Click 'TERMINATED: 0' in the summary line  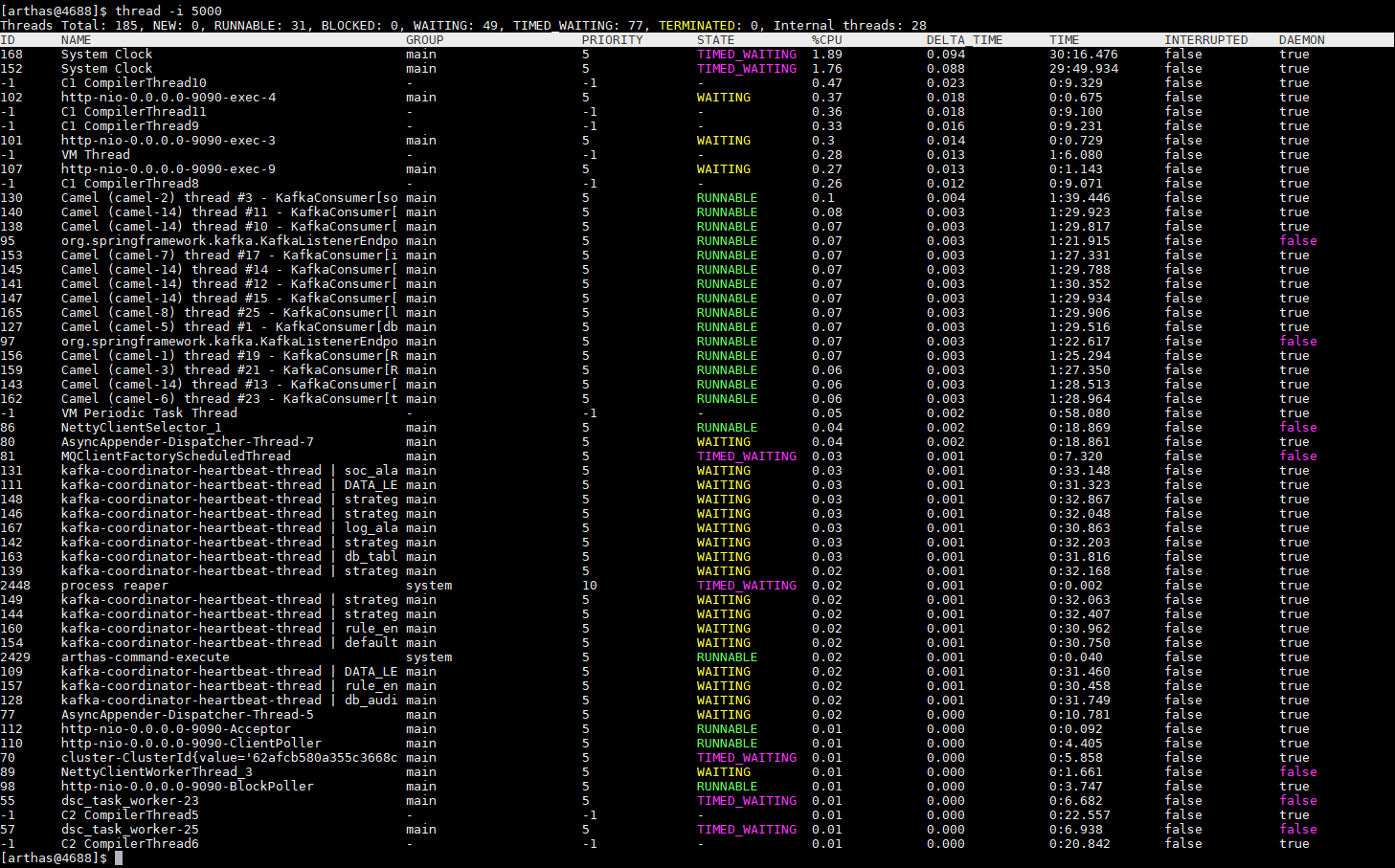pyautogui.click(x=709, y=26)
